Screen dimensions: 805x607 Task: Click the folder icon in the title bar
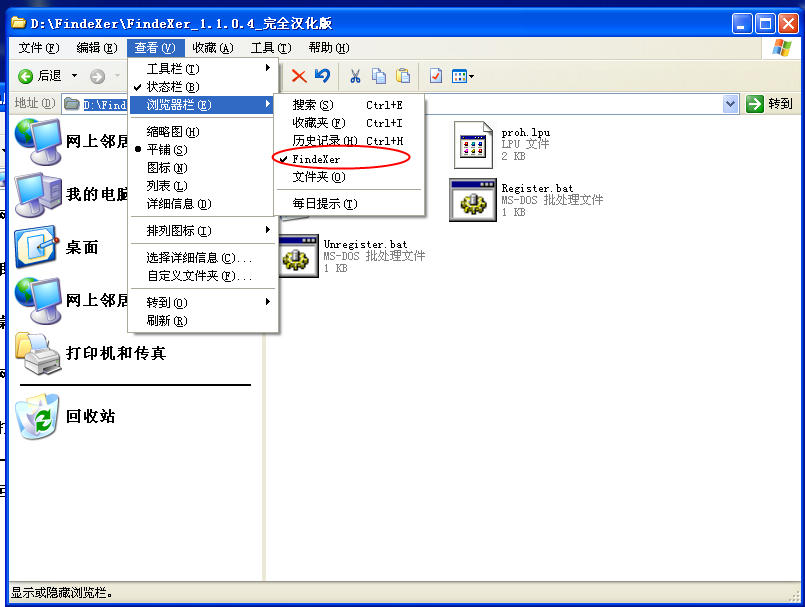pyautogui.click(x=18, y=23)
